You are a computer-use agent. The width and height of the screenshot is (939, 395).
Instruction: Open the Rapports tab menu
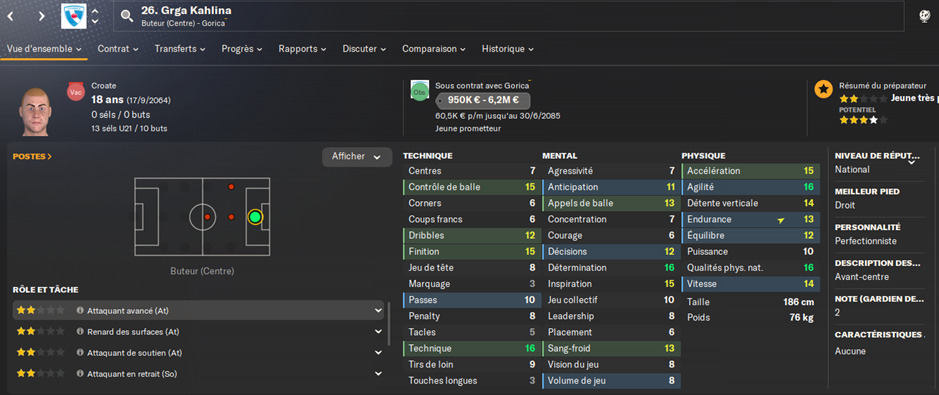click(302, 49)
